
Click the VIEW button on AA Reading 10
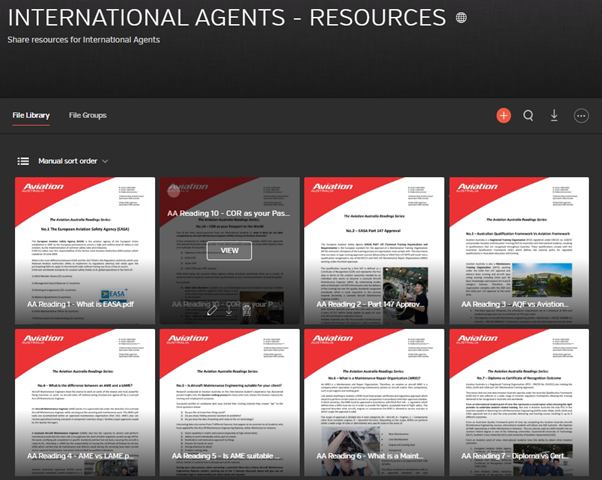pyautogui.click(x=229, y=251)
